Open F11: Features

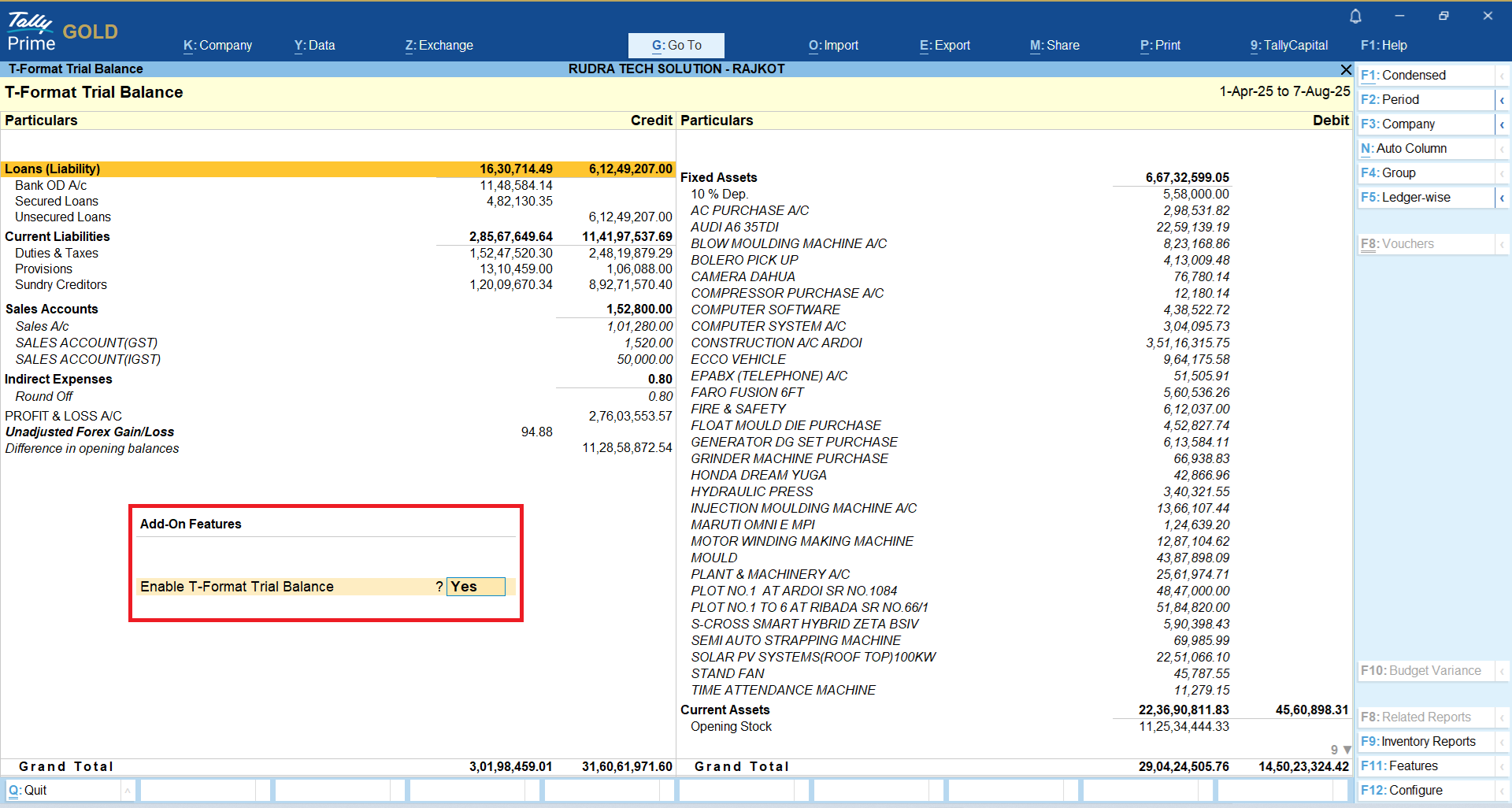coord(1425,766)
